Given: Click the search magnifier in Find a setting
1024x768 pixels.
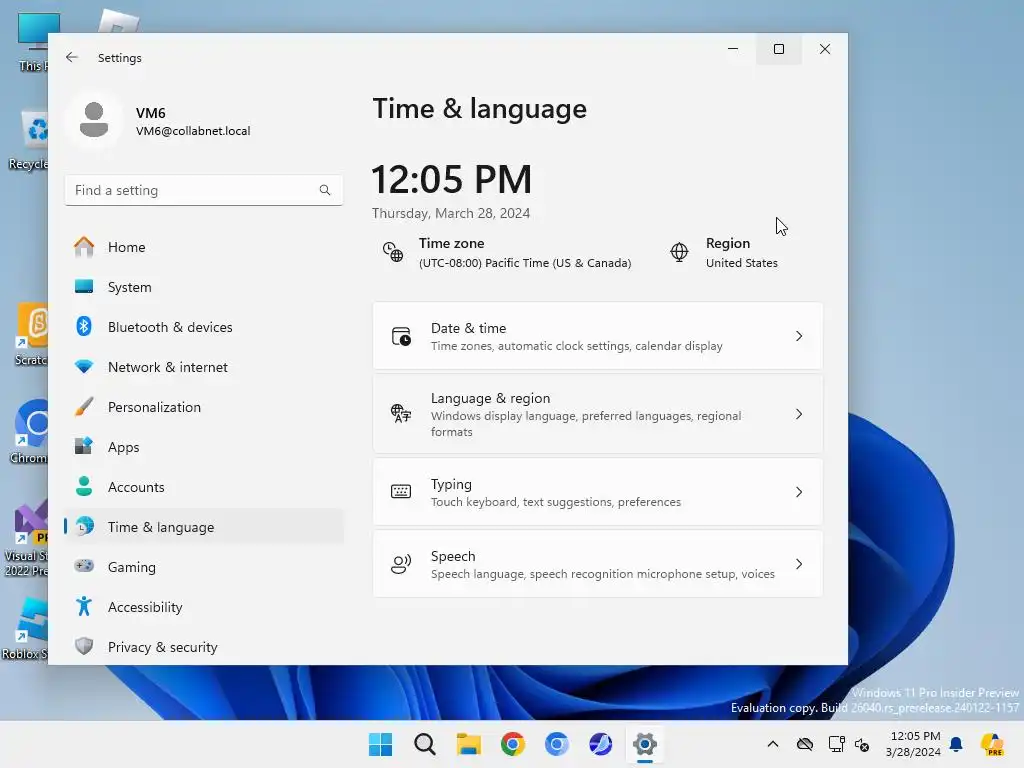Looking at the screenshot, I should [x=325, y=190].
